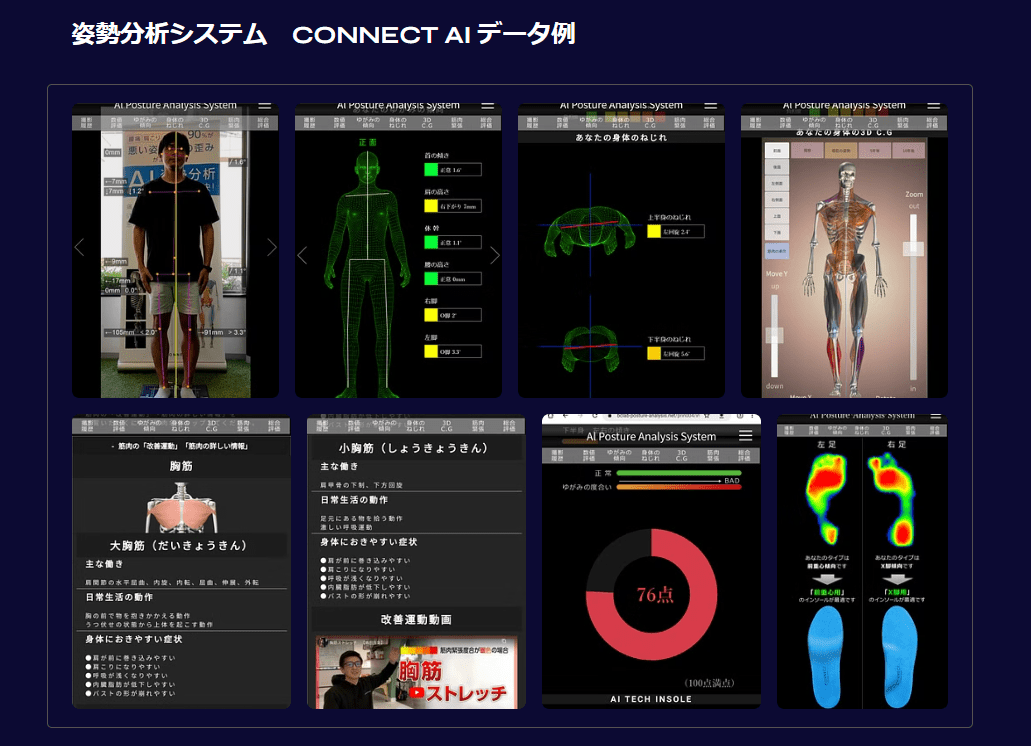This screenshot has width=1031, height=746.
Task: Click lower body twist wireframe model
Action: click(x=590, y=348)
